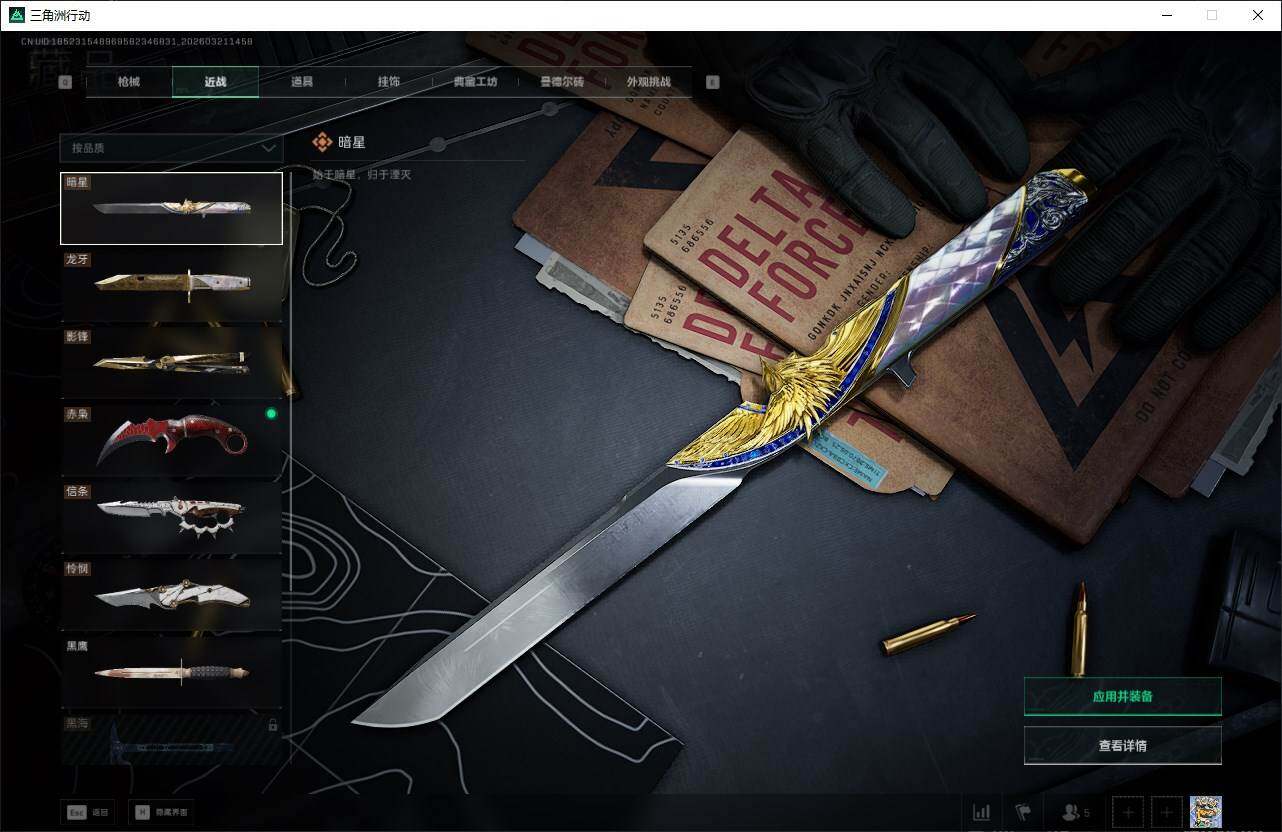Click the E next-tab key icon
This screenshot has height=832, width=1282.
pyautogui.click(x=713, y=83)
